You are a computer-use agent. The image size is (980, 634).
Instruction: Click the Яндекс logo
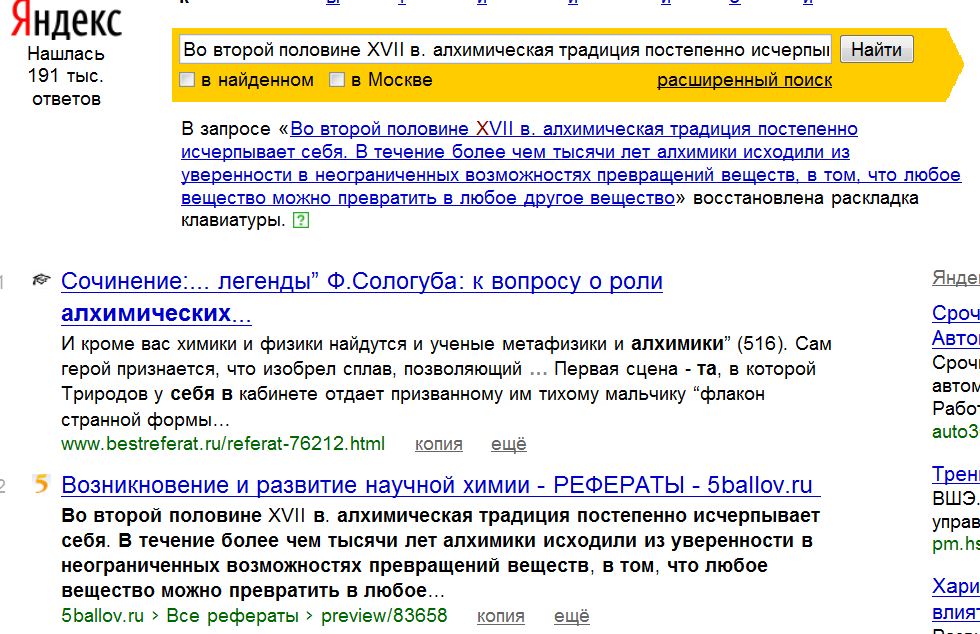pos(66,20)
